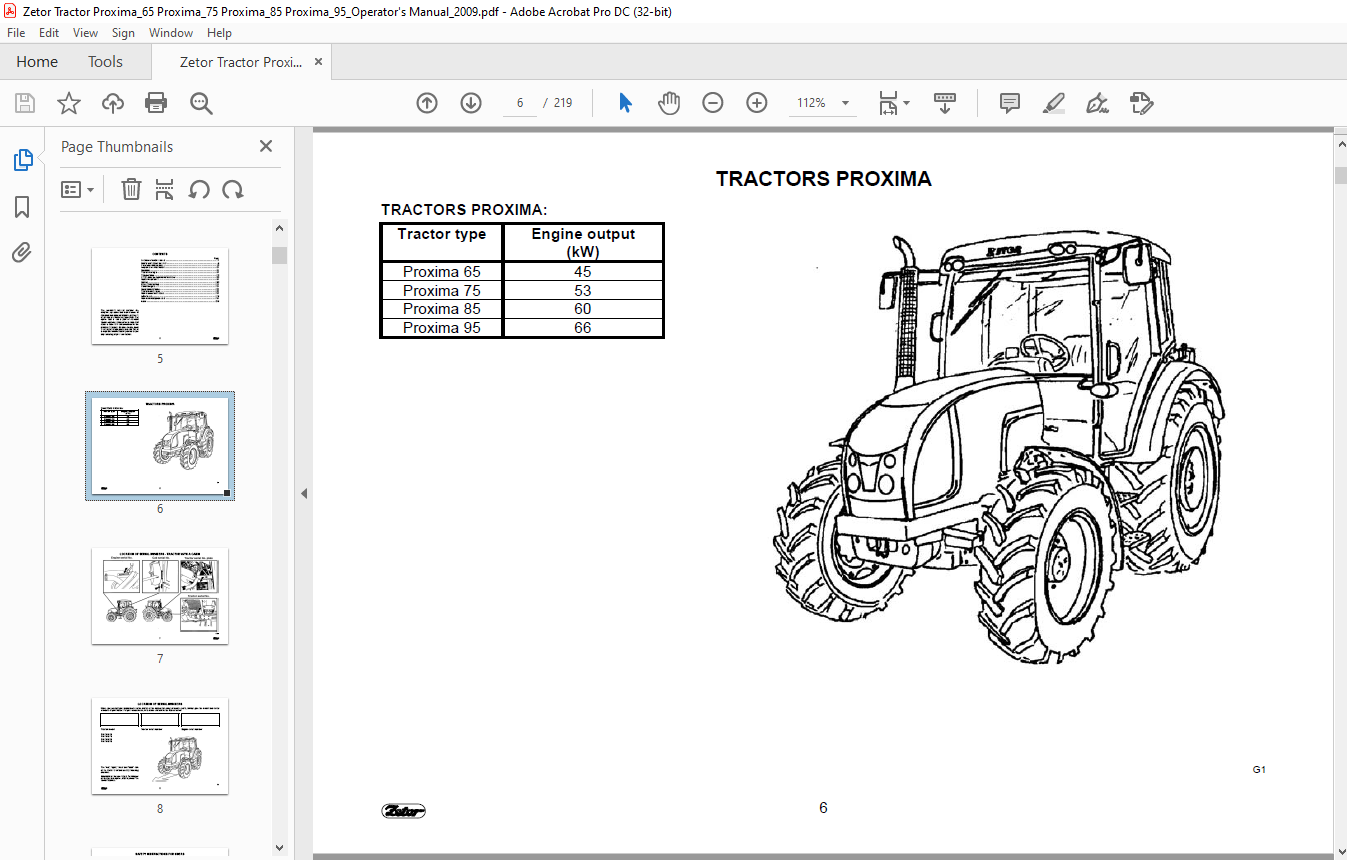Screen dimensions: 1347x860
Task: Open the Sign document pen icon
Action: (x=1098, y=103)
